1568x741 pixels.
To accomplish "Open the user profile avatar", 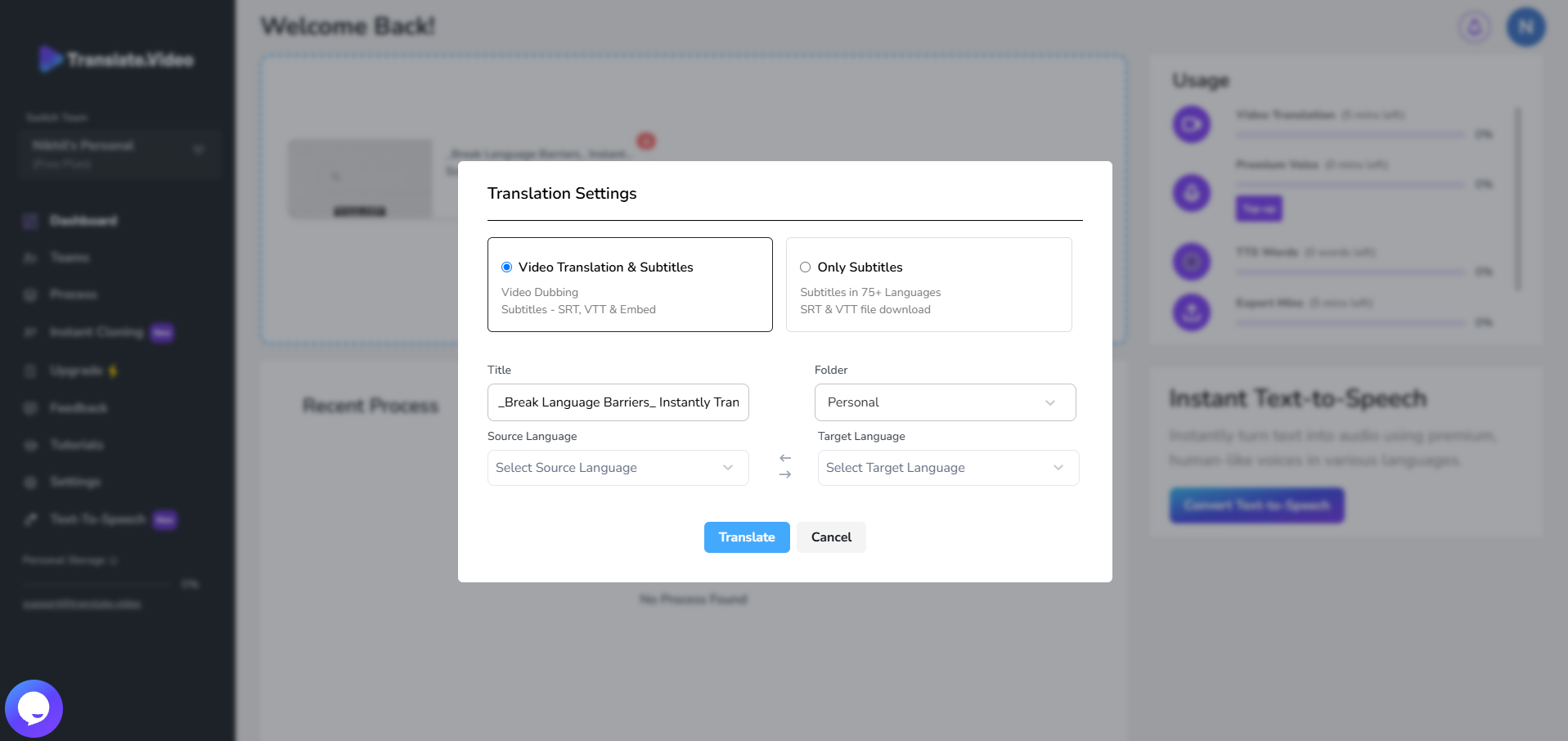I will coord(1525,28).
